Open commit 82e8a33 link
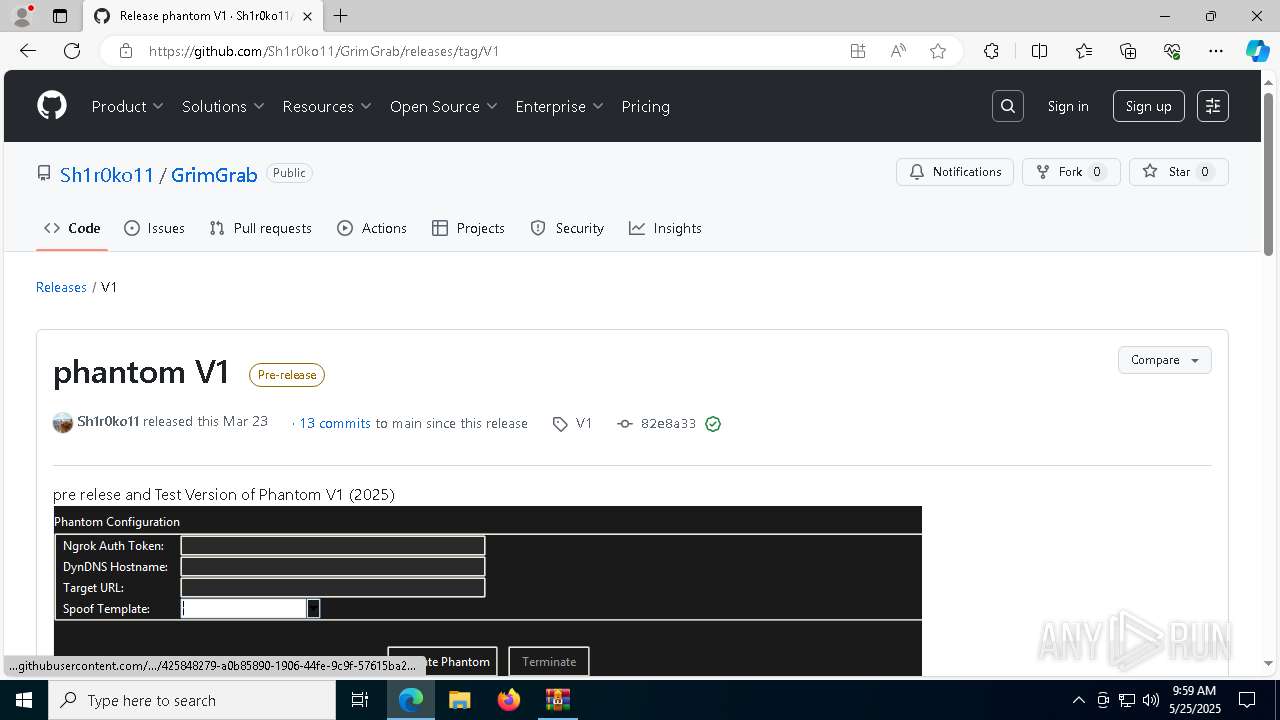The height and width of the screenshot is (720, 1280). point(668,424)
